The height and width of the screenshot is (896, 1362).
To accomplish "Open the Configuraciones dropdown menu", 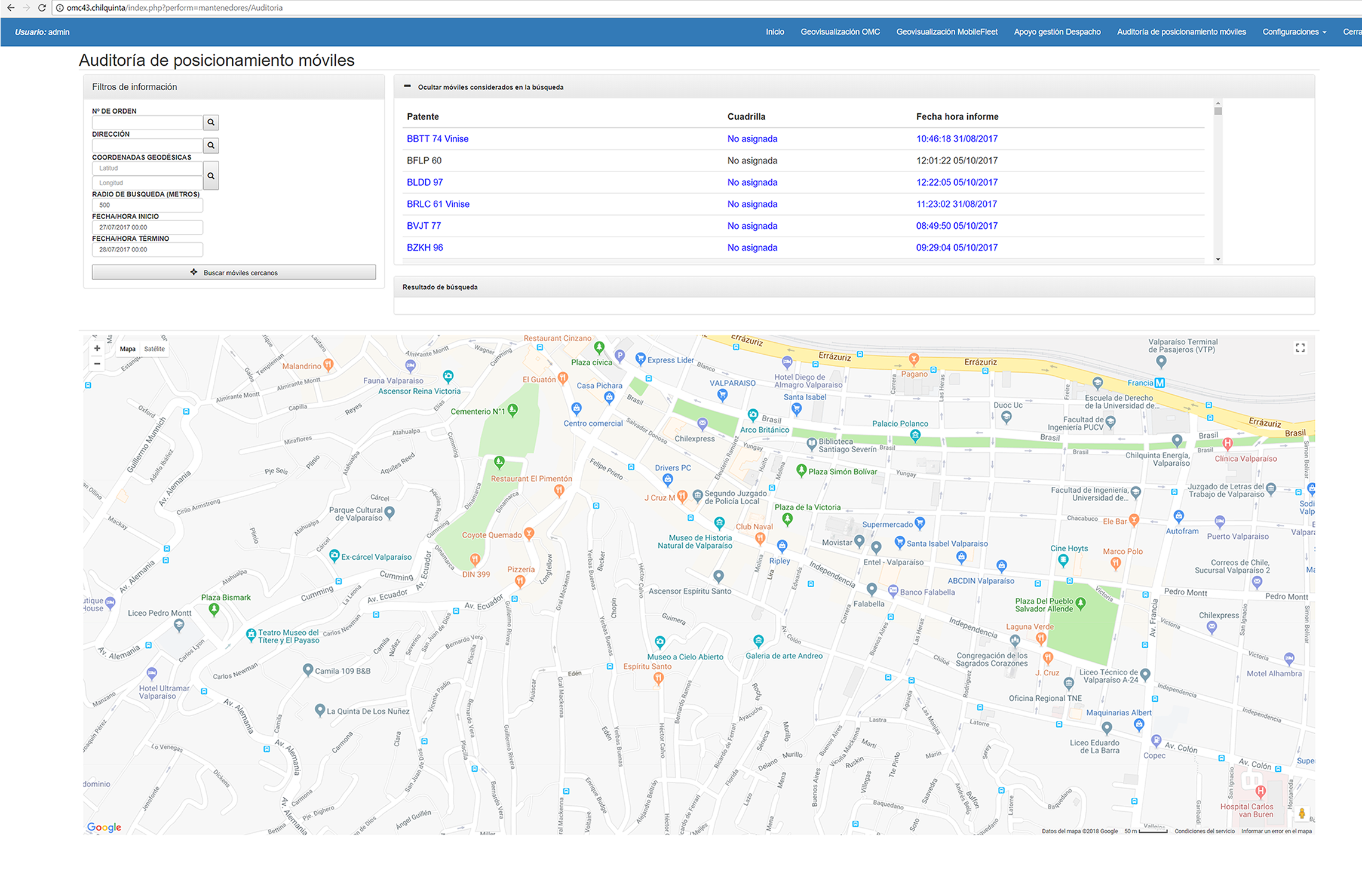I will point(1294,32).
